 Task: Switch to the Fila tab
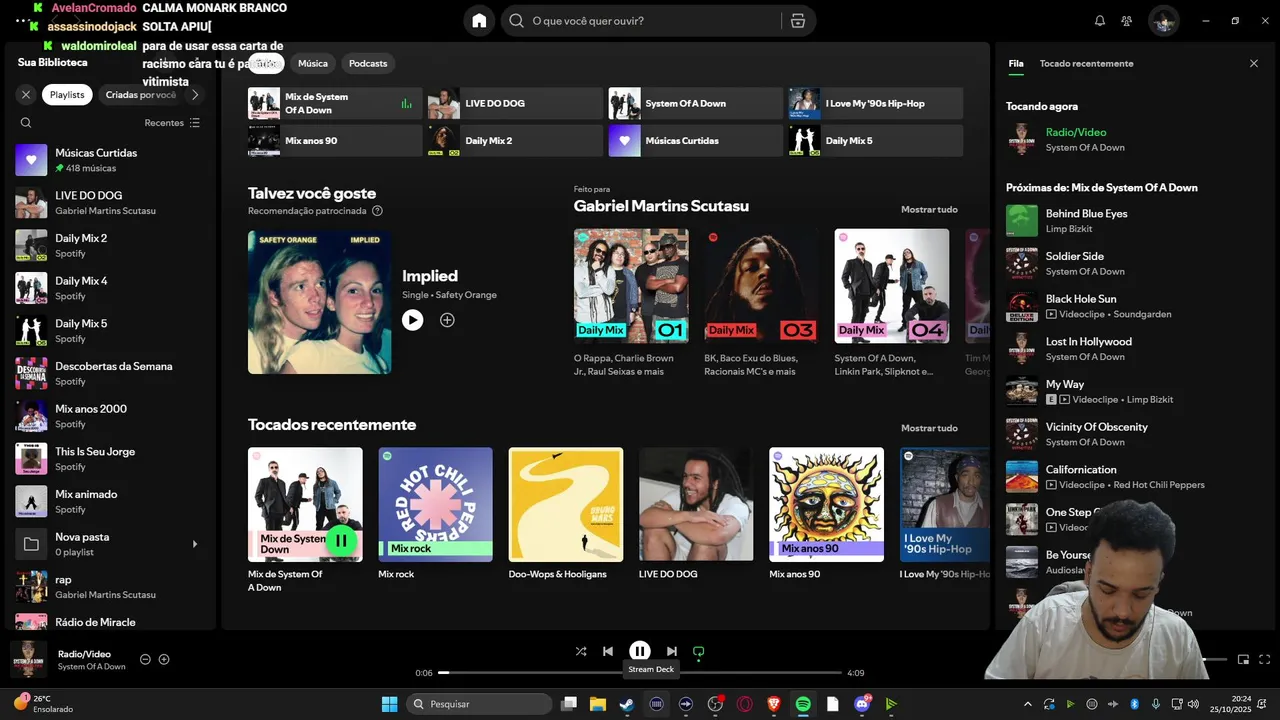pos(1016,63)
